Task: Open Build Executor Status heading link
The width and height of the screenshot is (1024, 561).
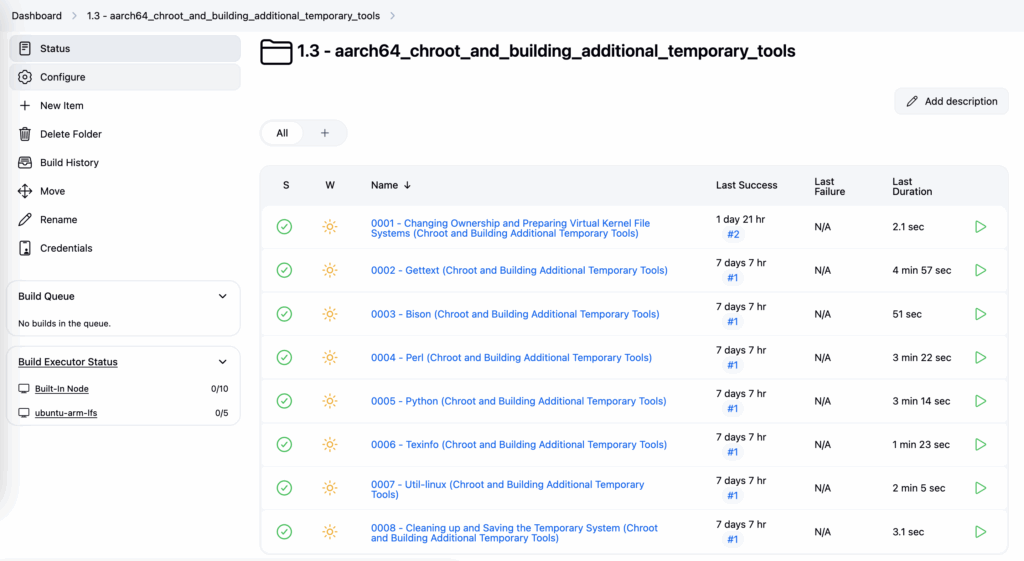Action: pos(68,362)
